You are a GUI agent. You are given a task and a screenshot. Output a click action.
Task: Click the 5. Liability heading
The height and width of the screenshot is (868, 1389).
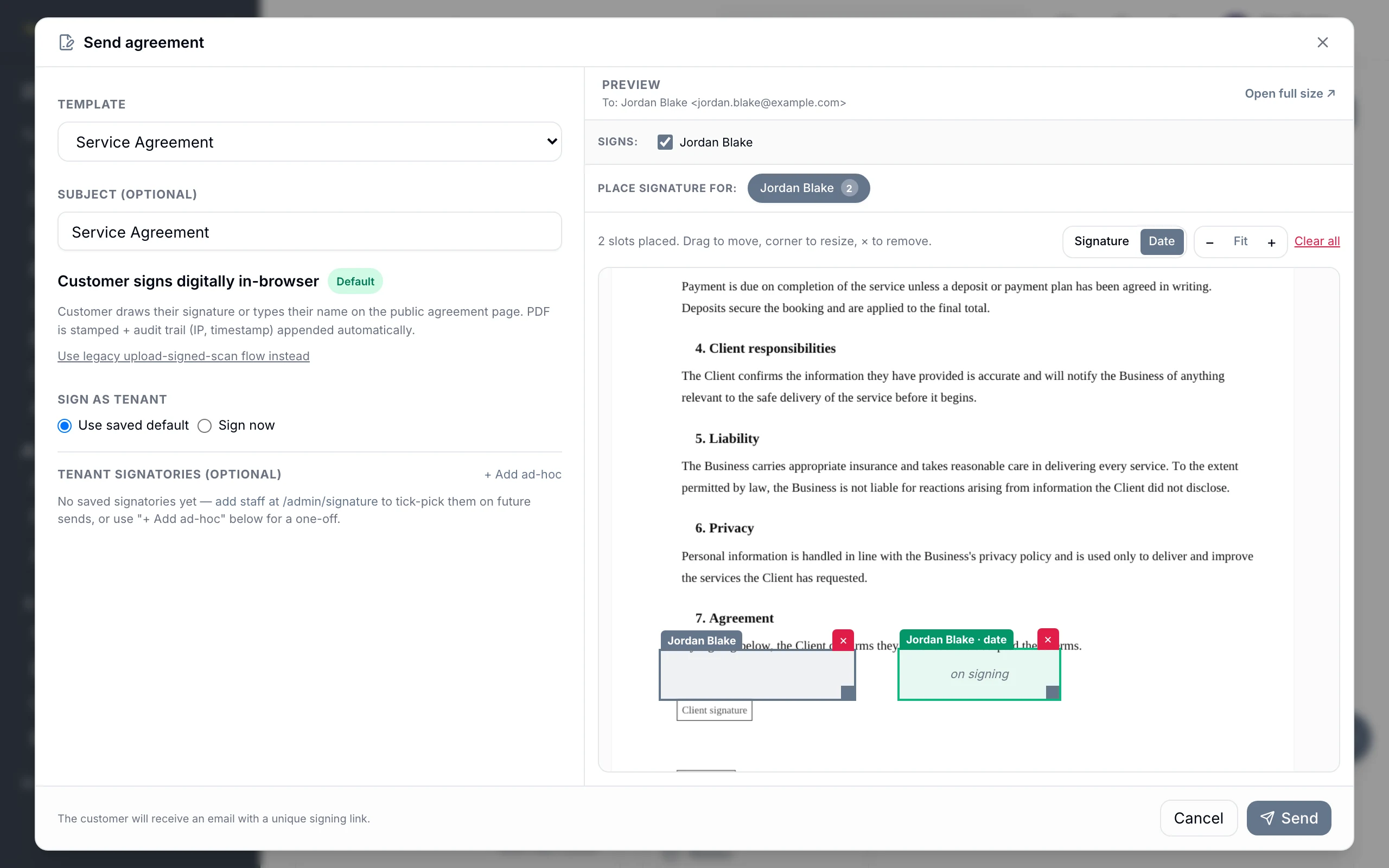point(727,438)
